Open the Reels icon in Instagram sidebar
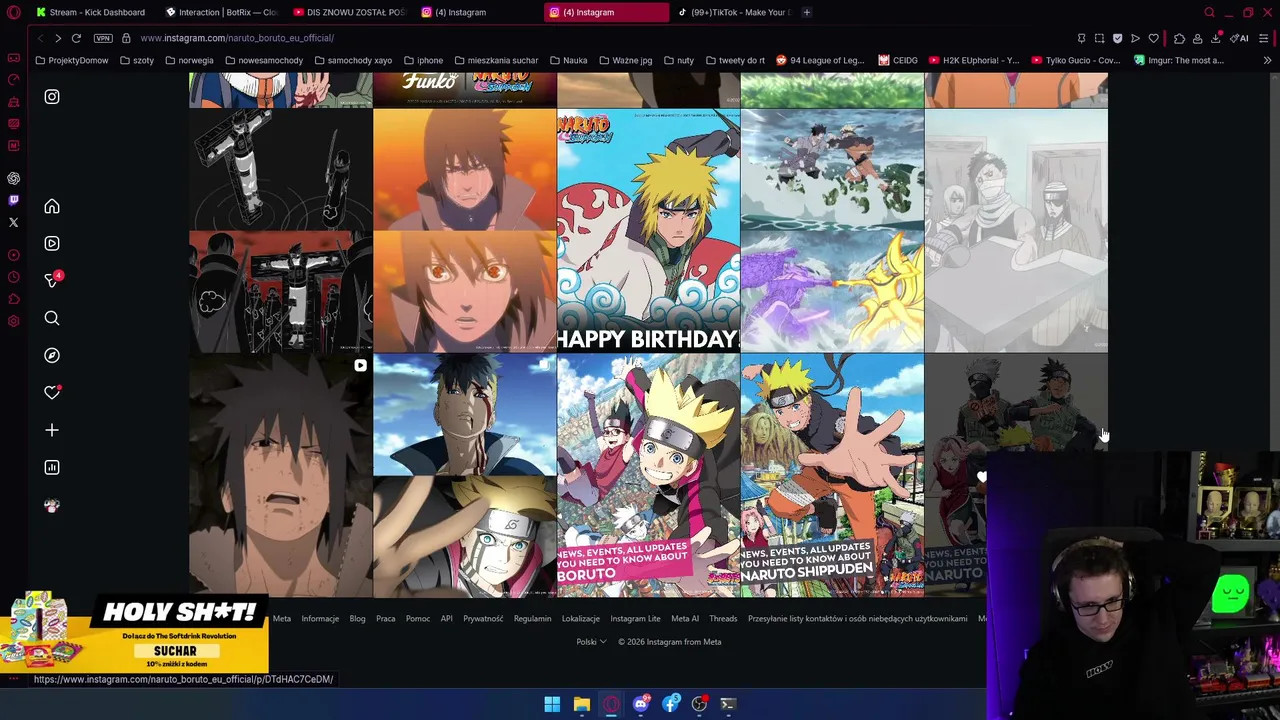This screenshot has width=1280, height=720. (52, 243)
